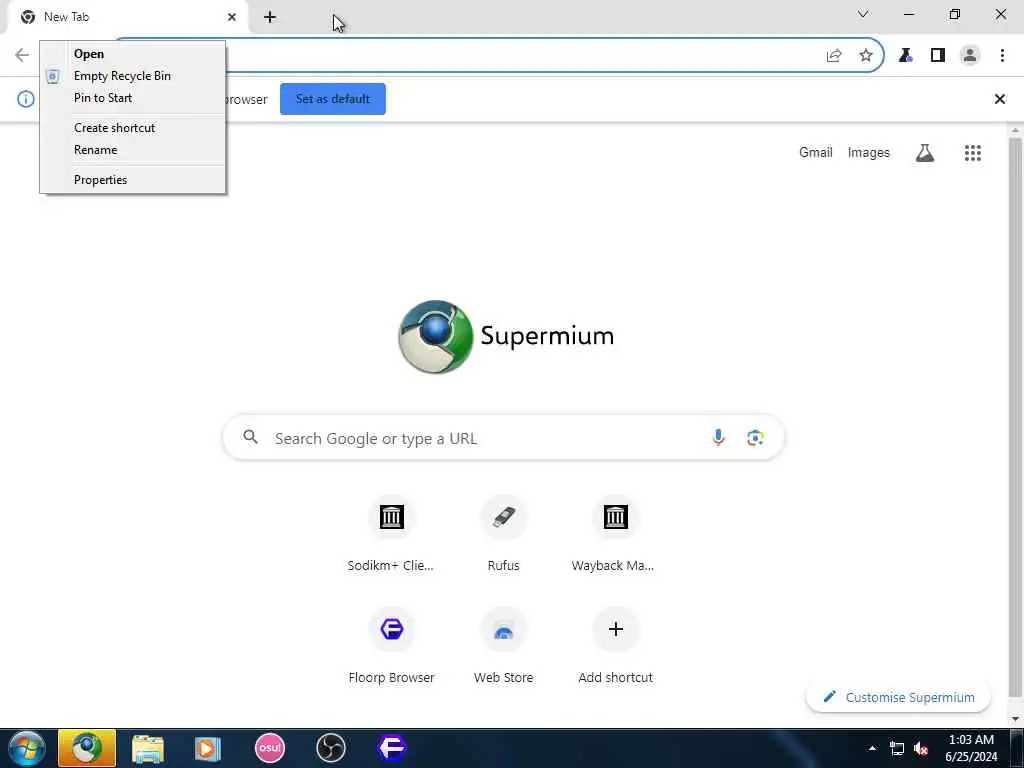Open Floorp from the taskbar
The height and width of the screenshot is (768, 1024).
point(392,748)
